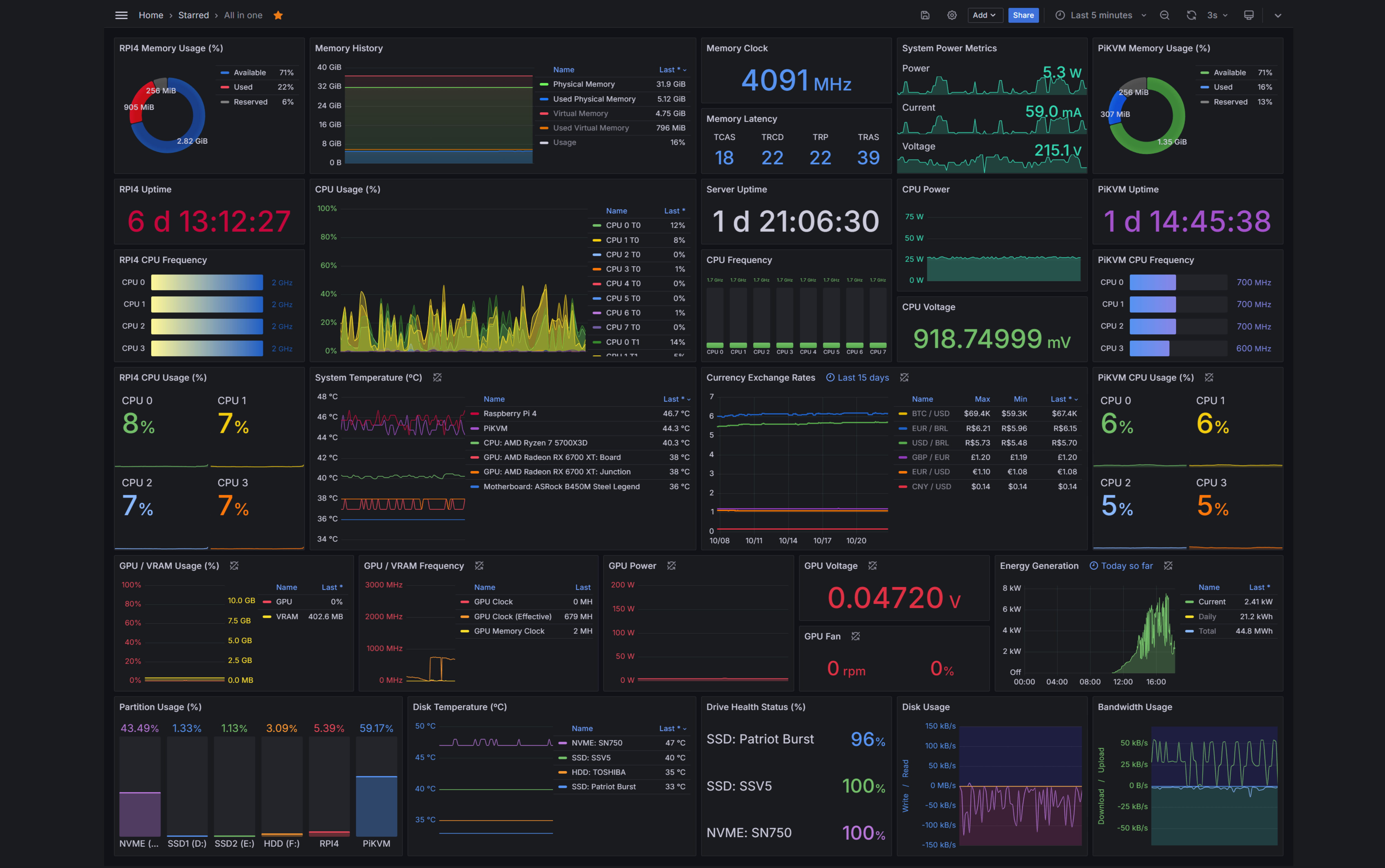This screenshot has width=1385, height=868.
Task: Click the GPU / VRAM Usage panel status icon
Action: (234, 566)
